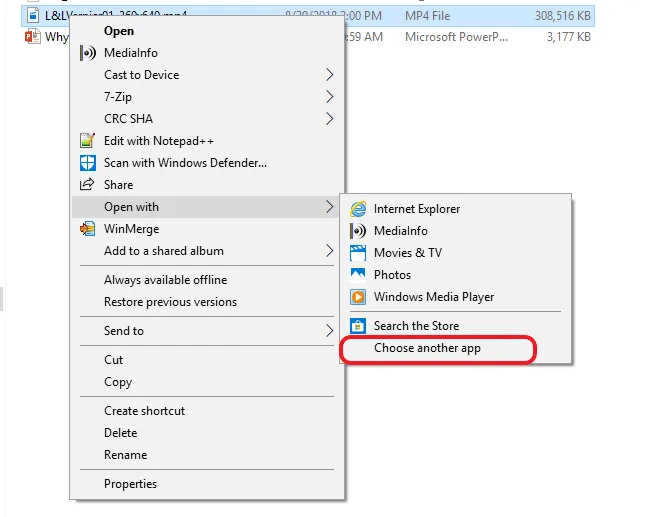The height and width of the screenshot is (517, 658).
Task: Click the MediaInfo icon in context menu
Action: pos(88,53)
